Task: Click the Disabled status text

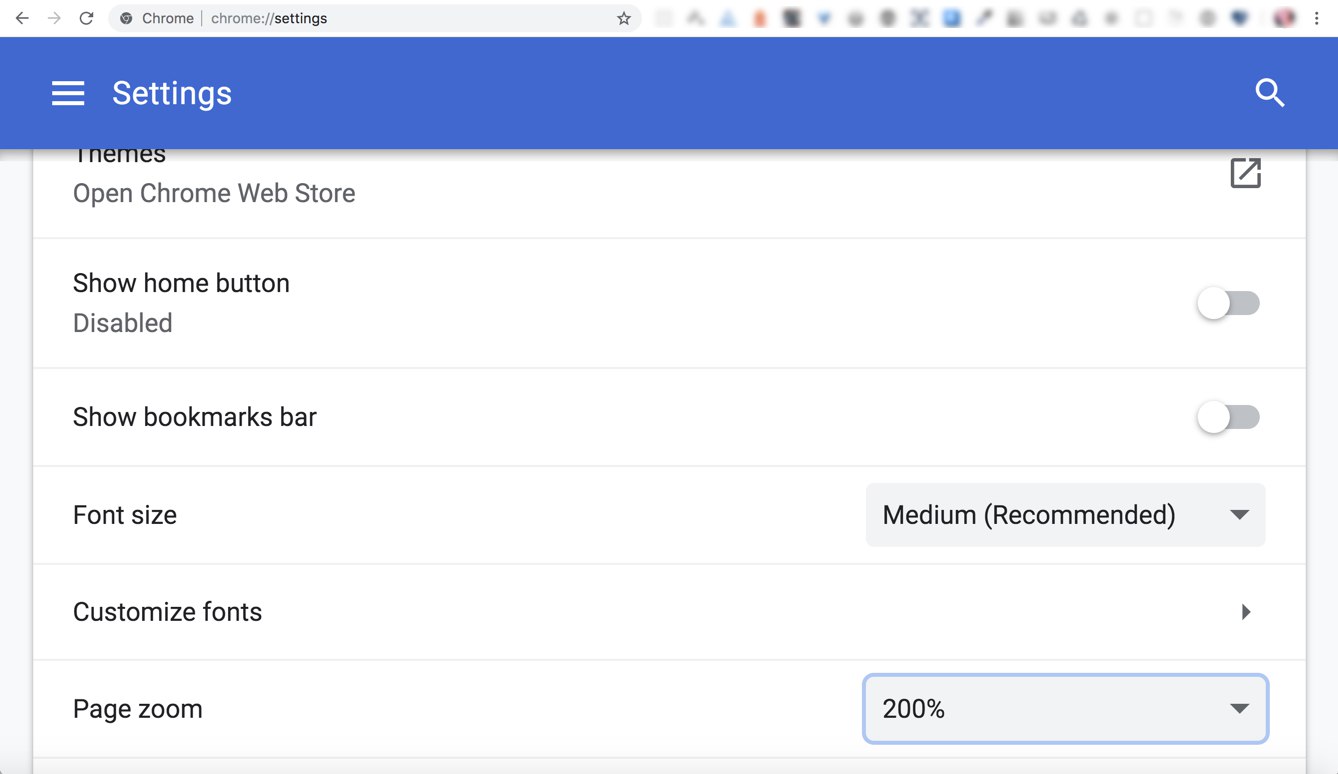Action: coord(123,323)
